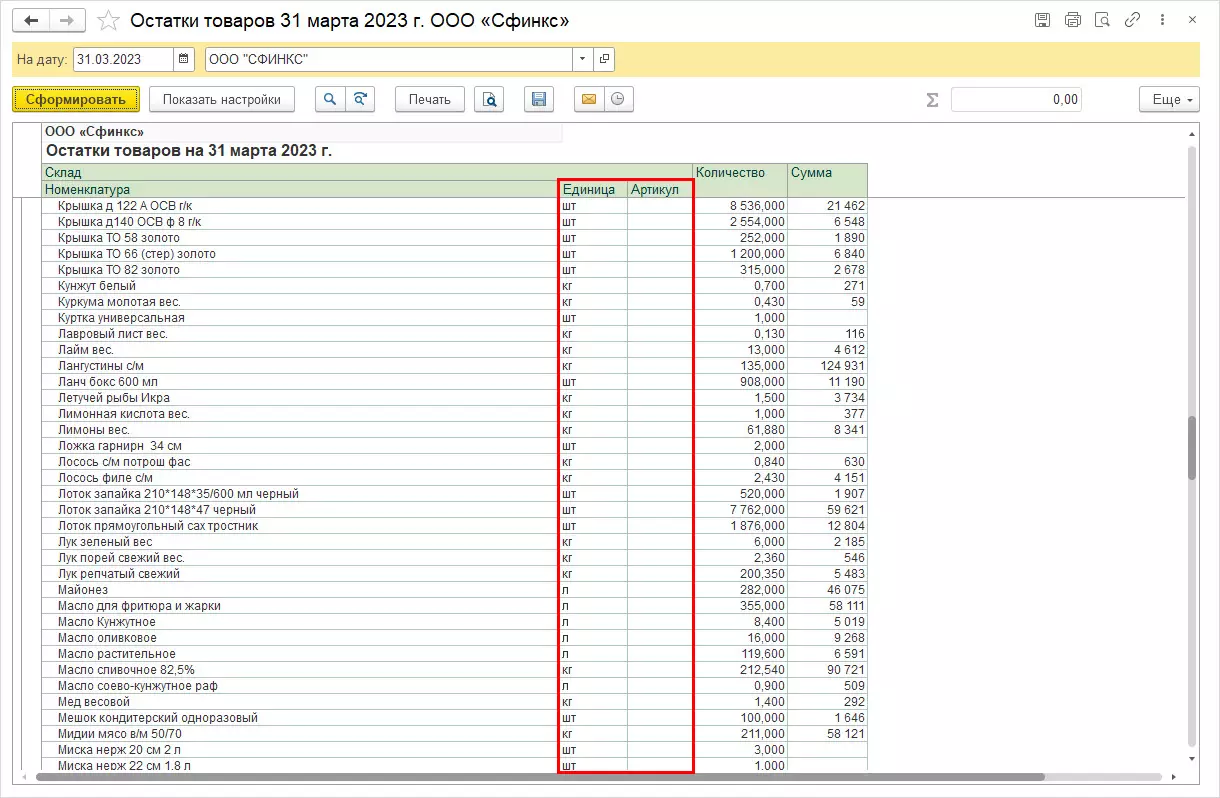
Task: Click the Показать настройки button
Action: click(222, 99)
